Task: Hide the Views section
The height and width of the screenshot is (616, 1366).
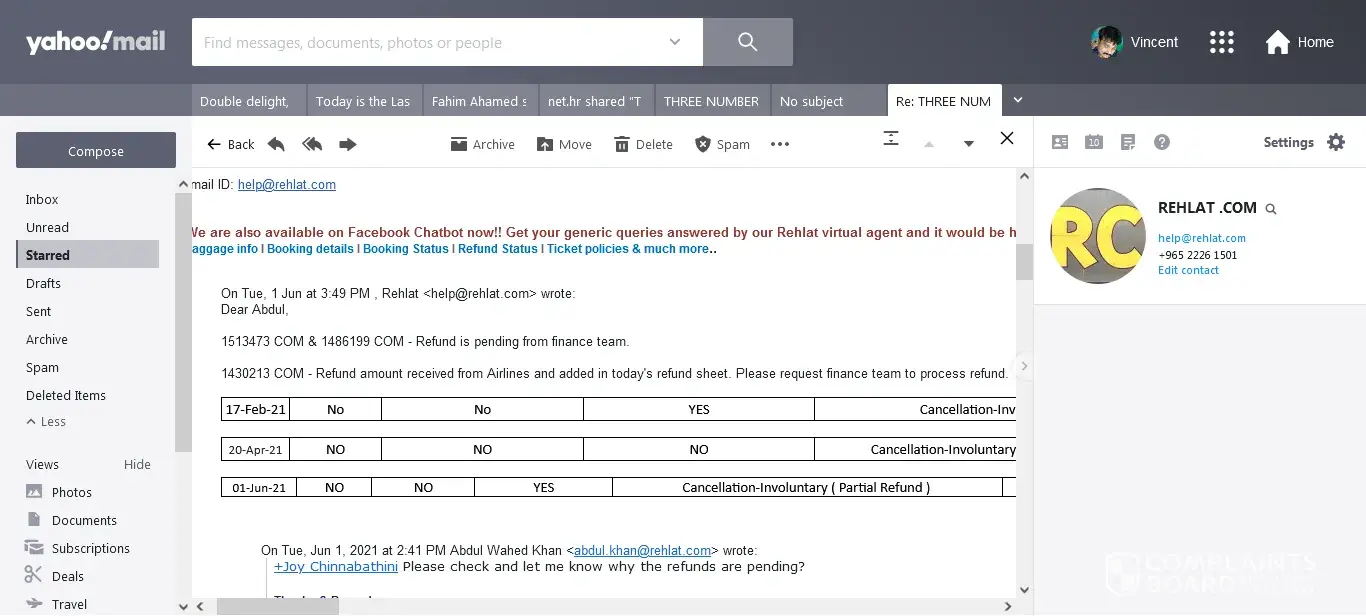Action: pyautogui.click(x=137, y=464)
